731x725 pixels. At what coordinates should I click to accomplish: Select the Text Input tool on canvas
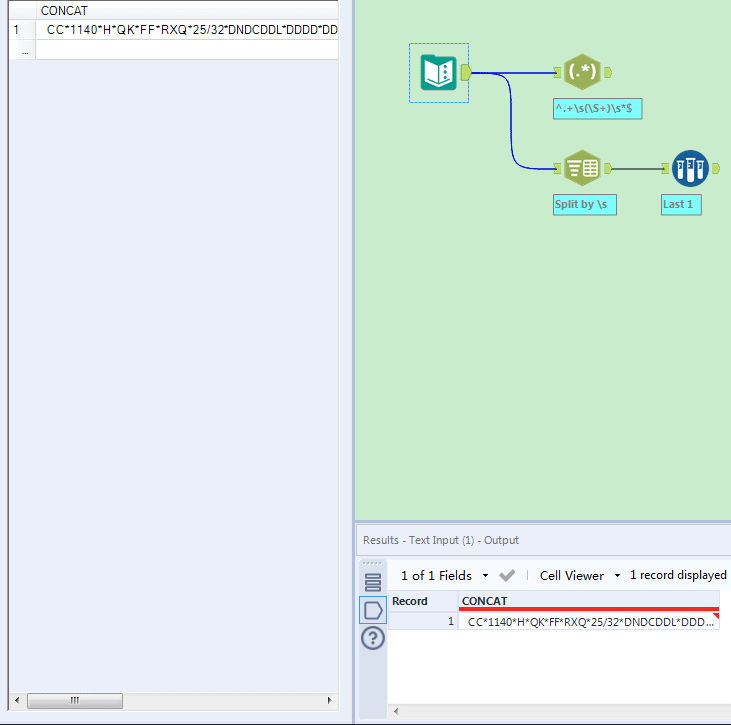[438, 72]
